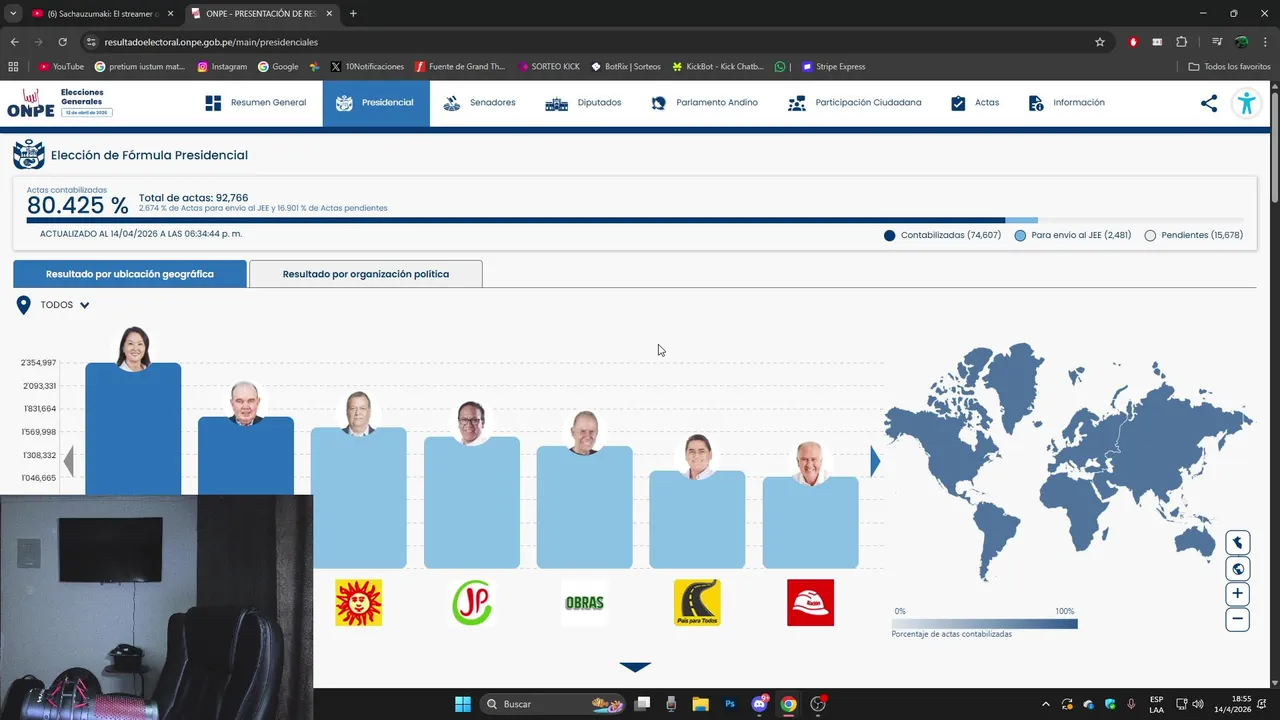Viewport: 1280px width, 720px height.
Task: Open File Explorer from taskbar
Action: point(700,704)
